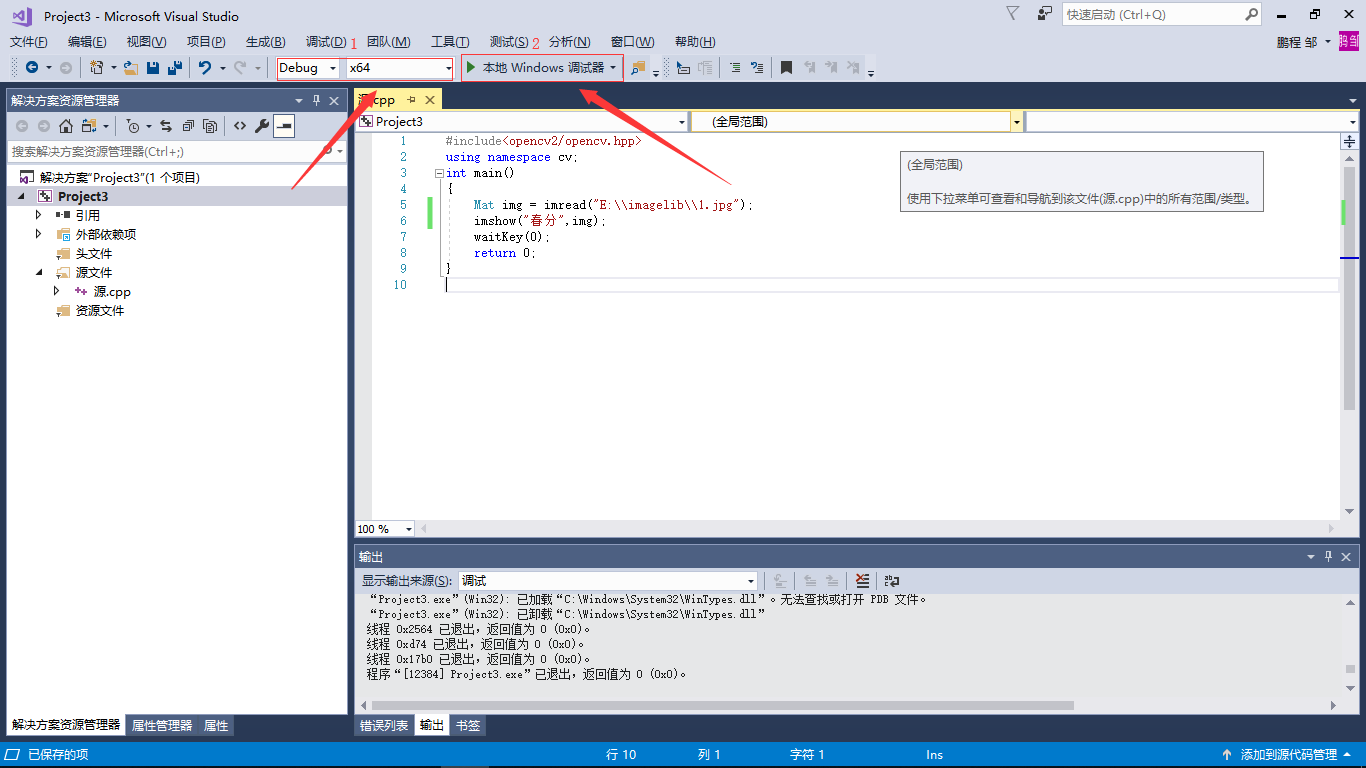Expand the 源.cpp tree item
The image size is (1366, 768).
pyautogui.click(x=57, y=291)
